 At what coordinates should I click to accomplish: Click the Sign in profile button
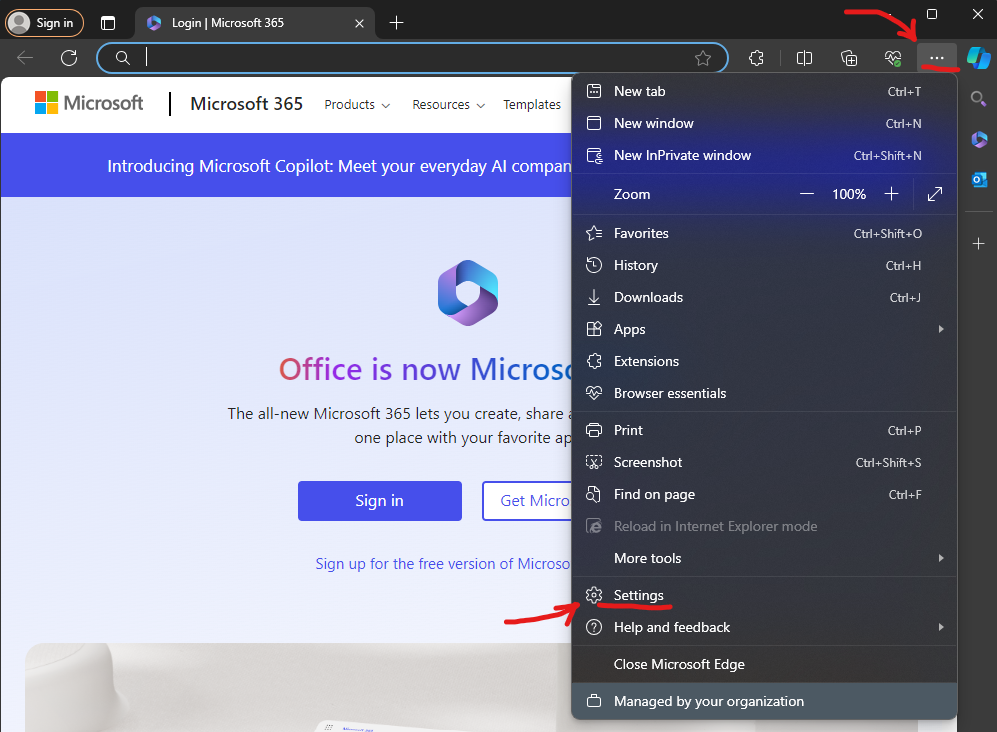coord(45,22)
